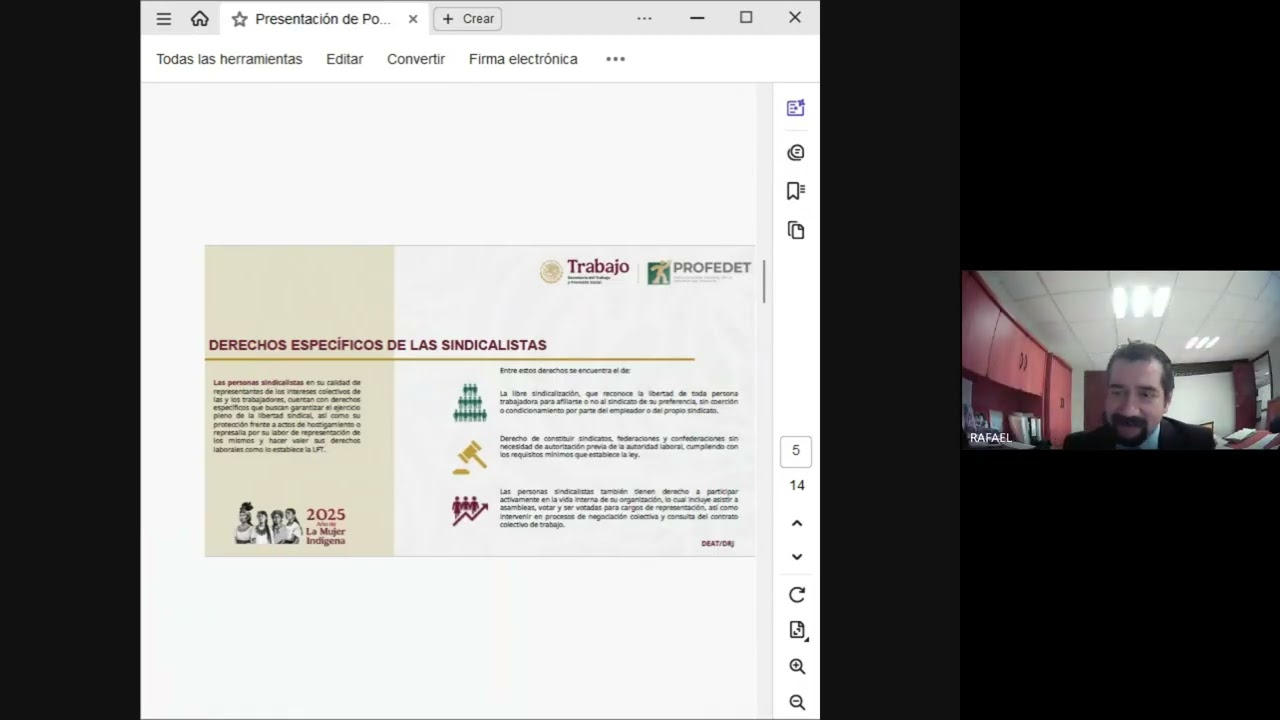Click the PROFEDET logo on slide
1280x720 pixels.
point(699,271)
